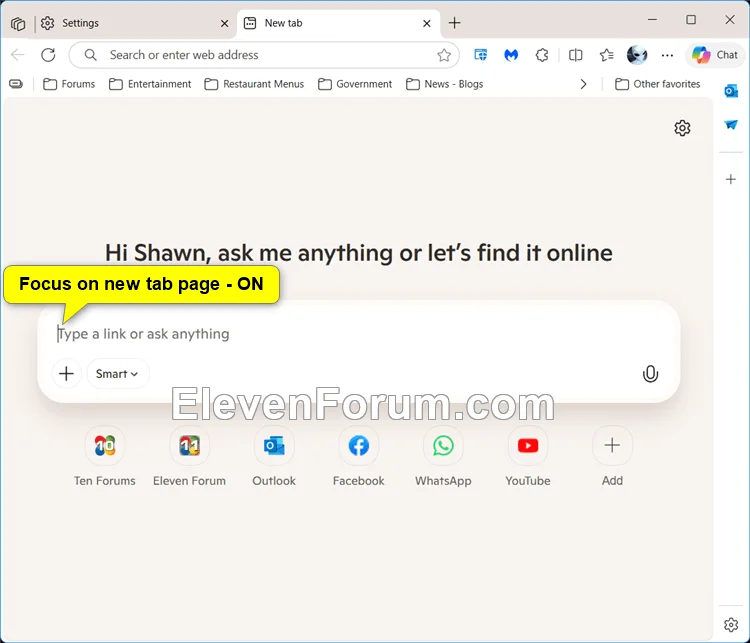Open the Entertainment favorites folder
Viewport: 750px width, 643px height.
[150, 84]
